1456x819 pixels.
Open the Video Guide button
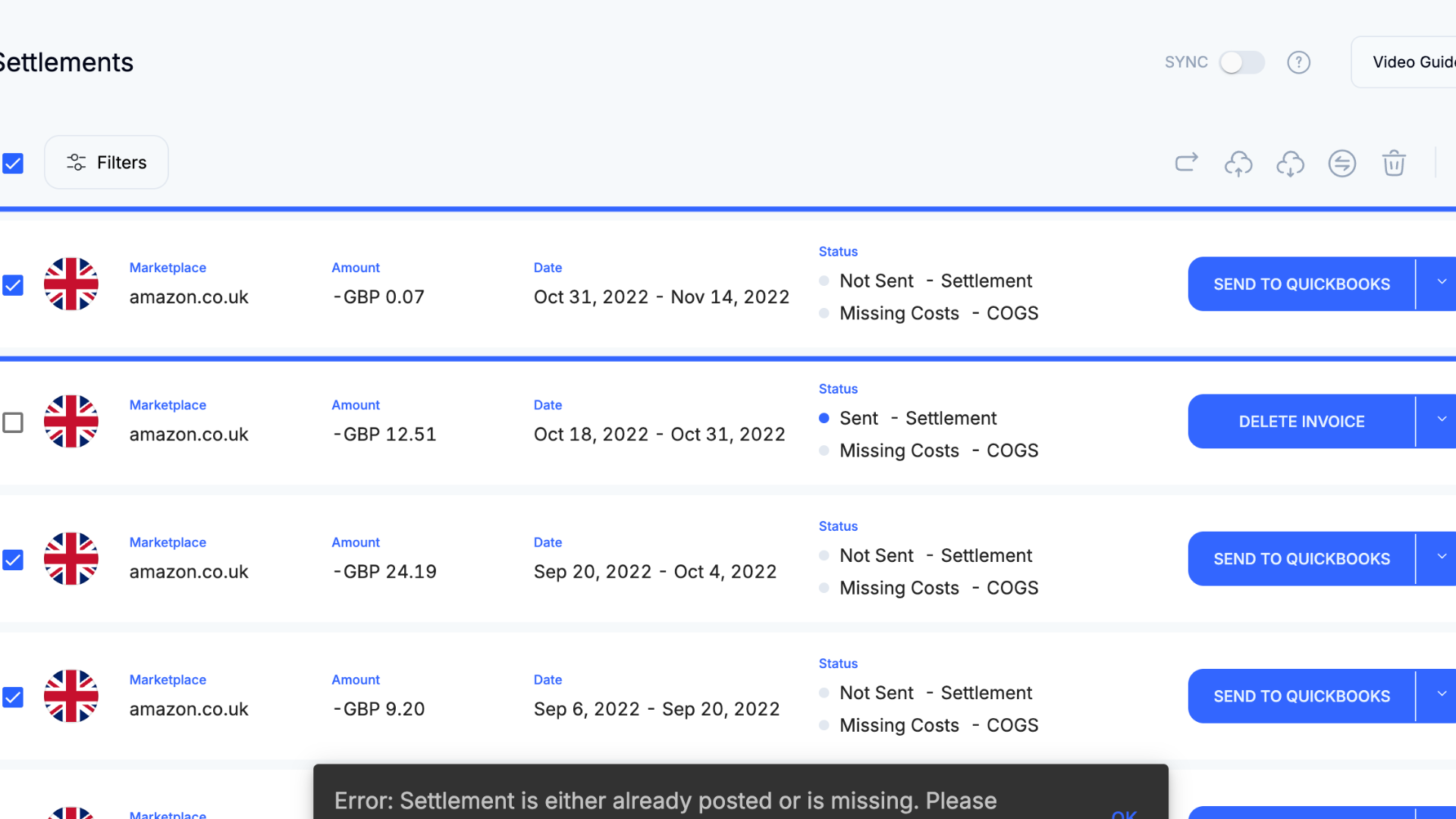(1404, 62)
